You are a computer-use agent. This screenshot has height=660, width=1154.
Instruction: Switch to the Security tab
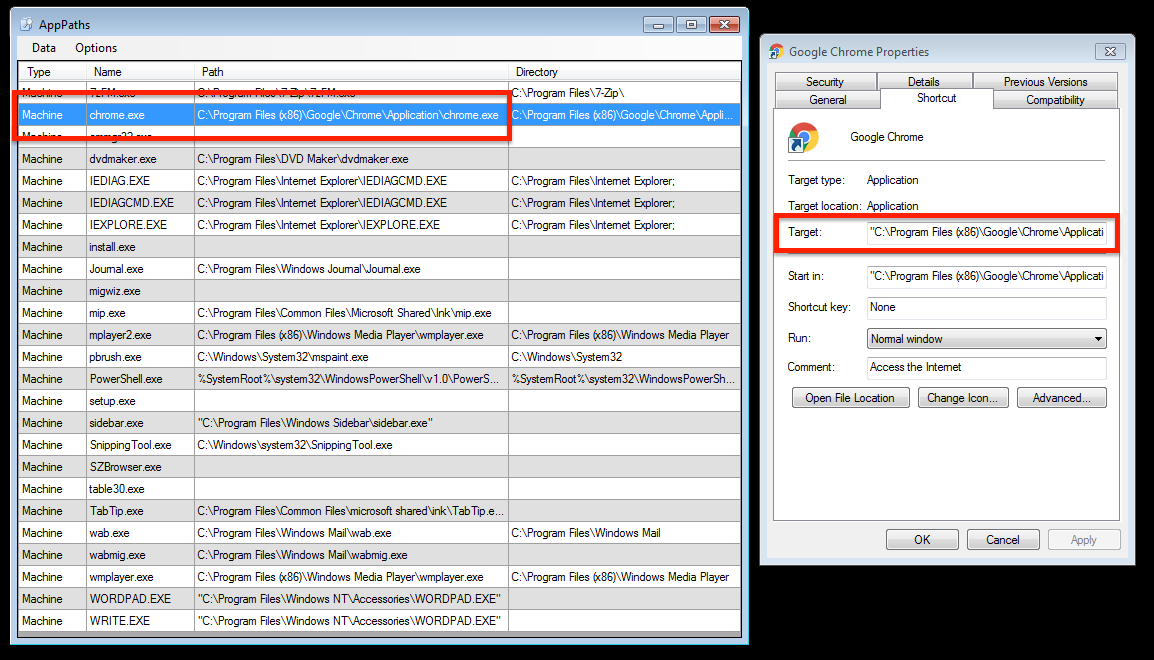824,82
